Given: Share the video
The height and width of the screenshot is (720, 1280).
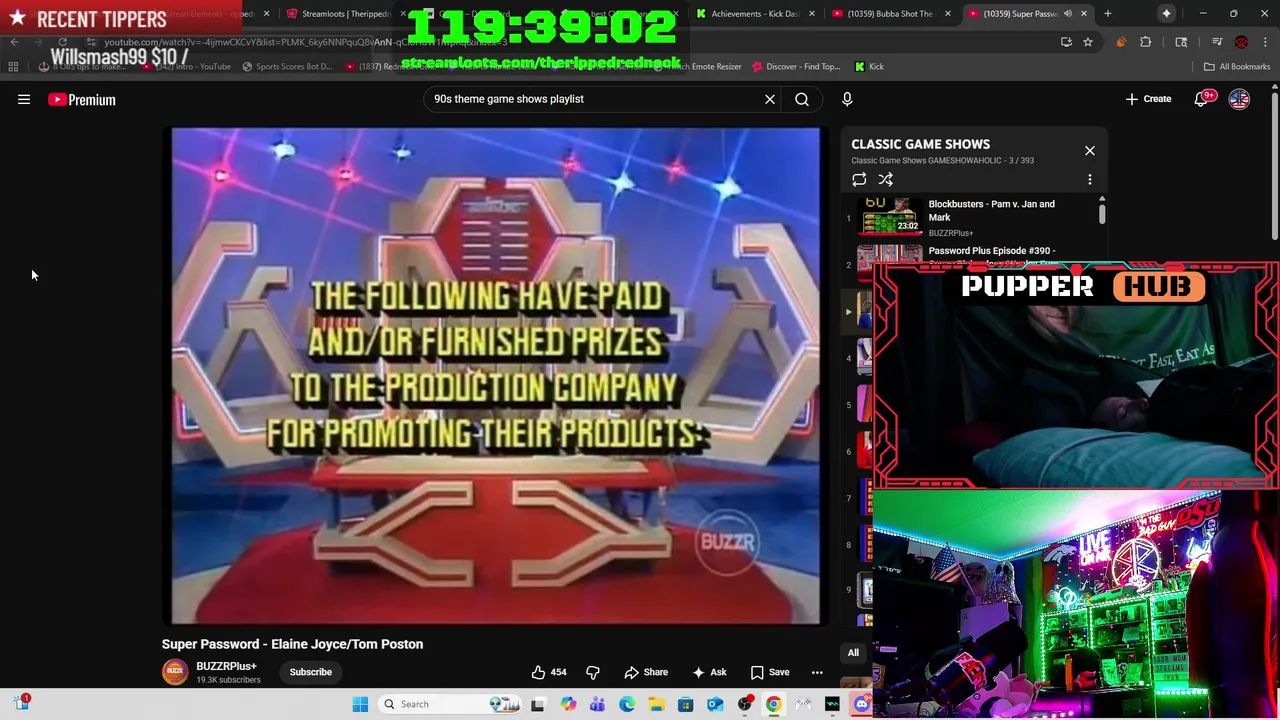Looking at the screenshot, I should pyautogui.click(x=646, y=672).
